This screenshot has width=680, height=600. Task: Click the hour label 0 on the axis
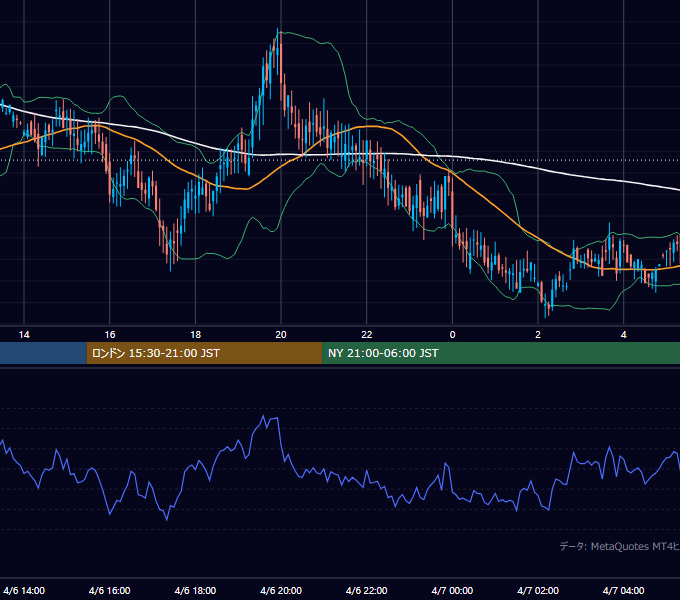coord(452,335)
